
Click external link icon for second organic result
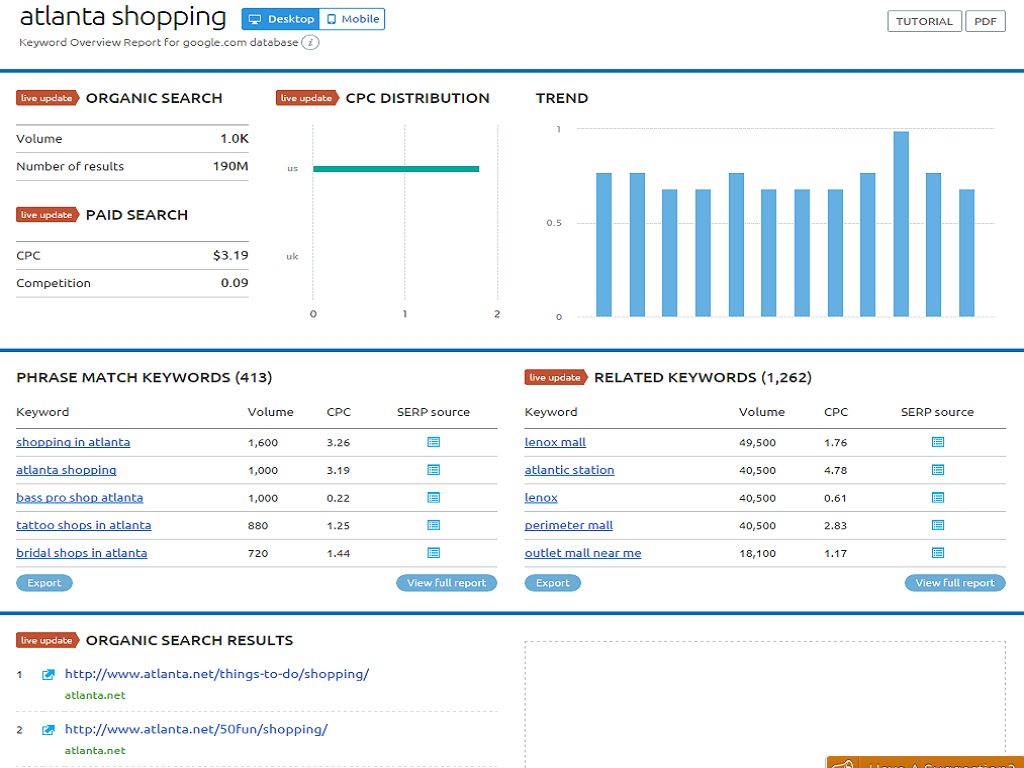(x=48, y=730)
